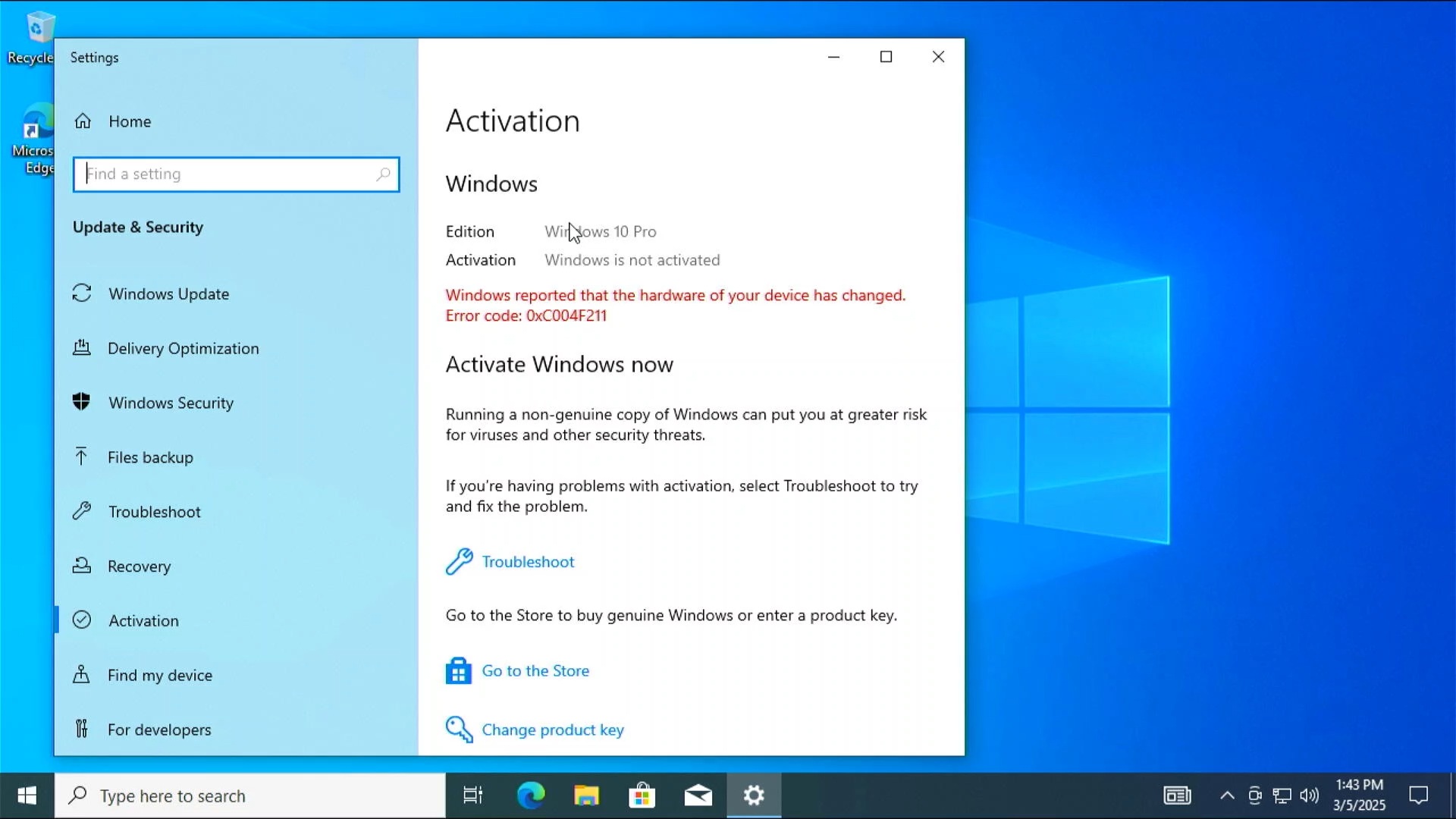Screen dimensions: 1456x819
Task: Click the Windows Security shield icon
Action: (81, 402)
